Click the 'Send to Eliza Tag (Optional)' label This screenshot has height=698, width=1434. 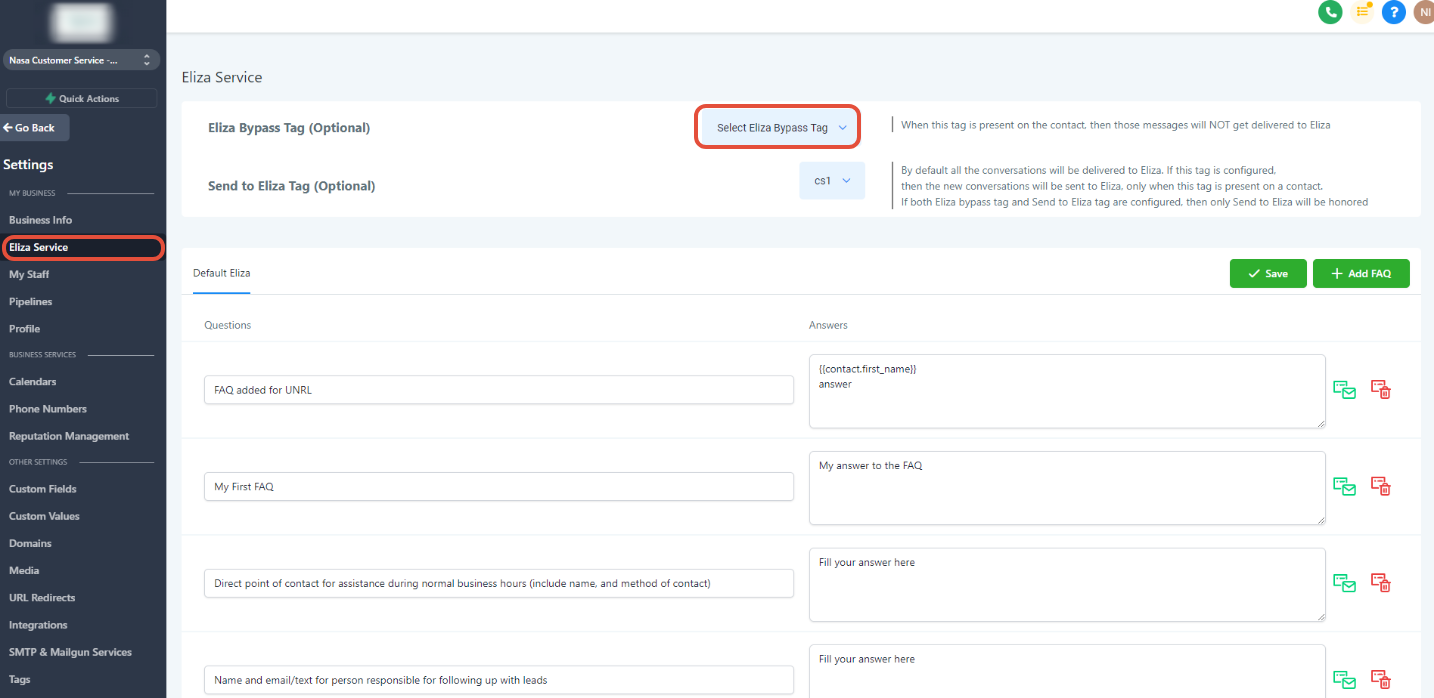point(292,186)
